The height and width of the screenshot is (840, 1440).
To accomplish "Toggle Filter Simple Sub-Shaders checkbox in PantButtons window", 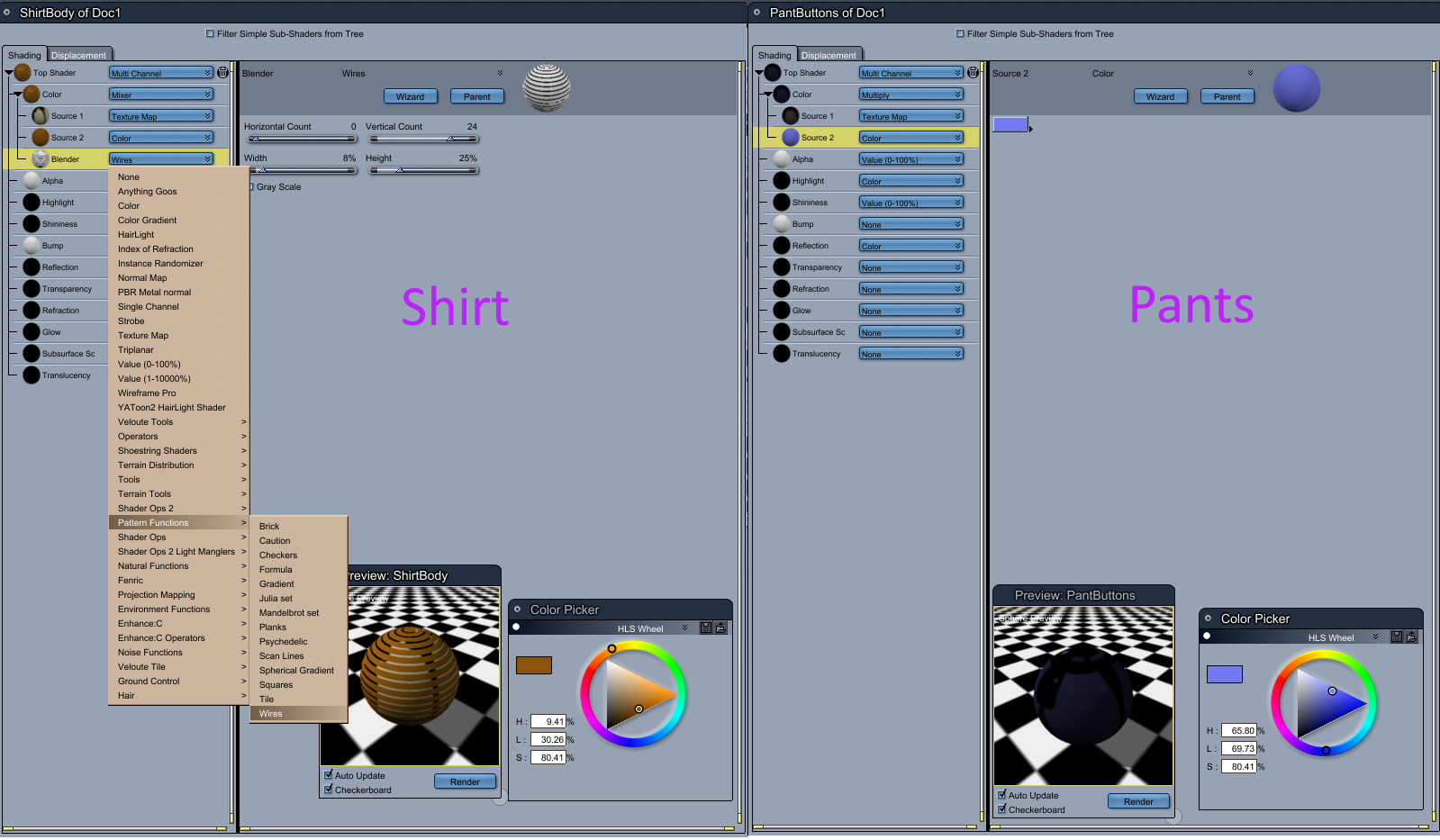I will (x=960, y=33).
